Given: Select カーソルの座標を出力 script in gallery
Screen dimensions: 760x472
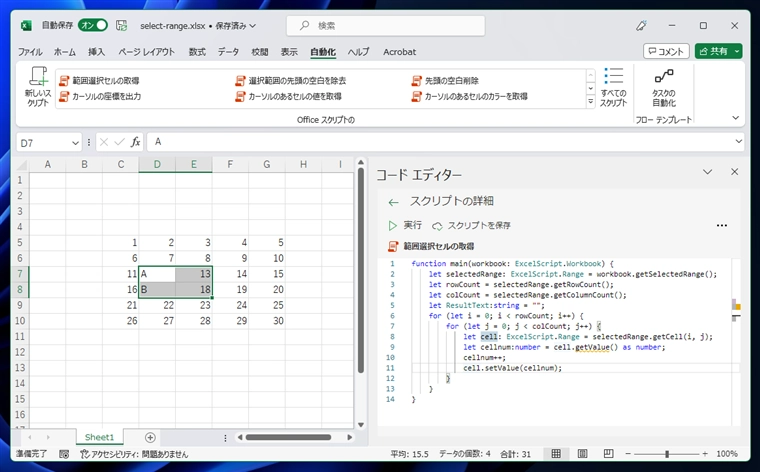Looking at the screenshot, I should [x=100, y=96].
